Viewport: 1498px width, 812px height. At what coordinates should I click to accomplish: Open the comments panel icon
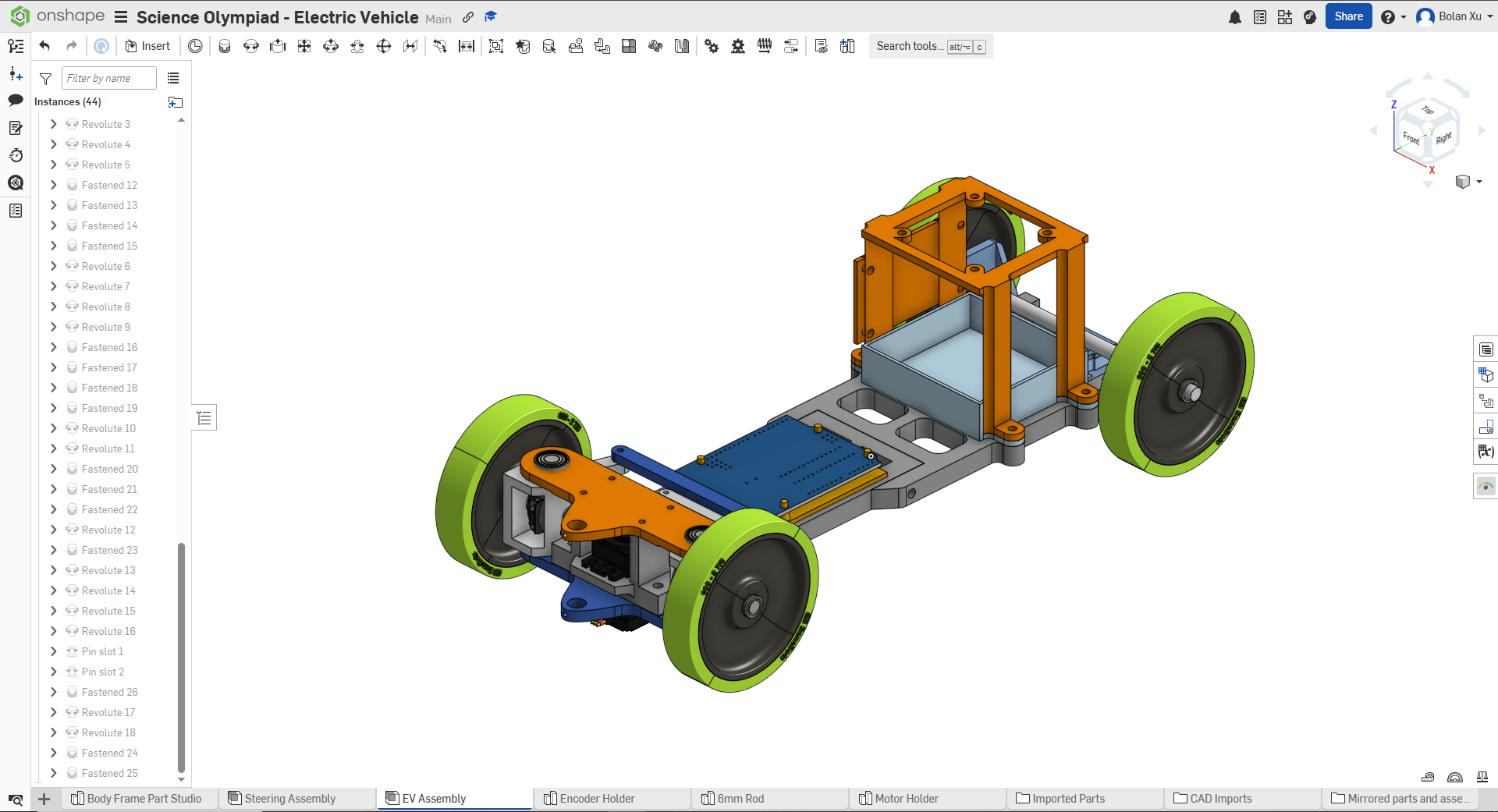[16, 101]
